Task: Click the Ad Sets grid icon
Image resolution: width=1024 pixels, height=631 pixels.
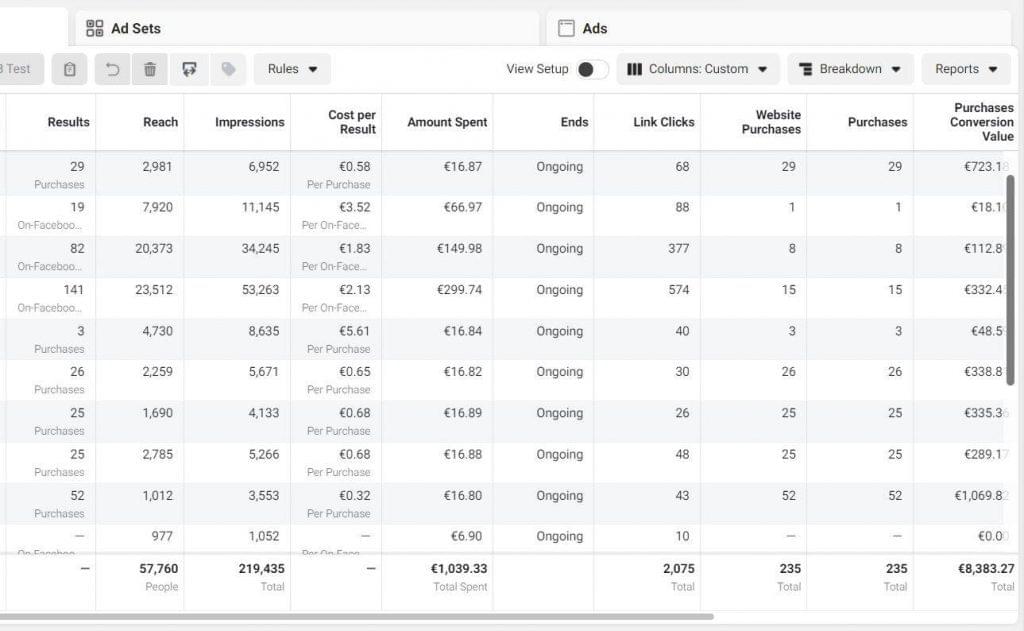Action: [95, 28]
